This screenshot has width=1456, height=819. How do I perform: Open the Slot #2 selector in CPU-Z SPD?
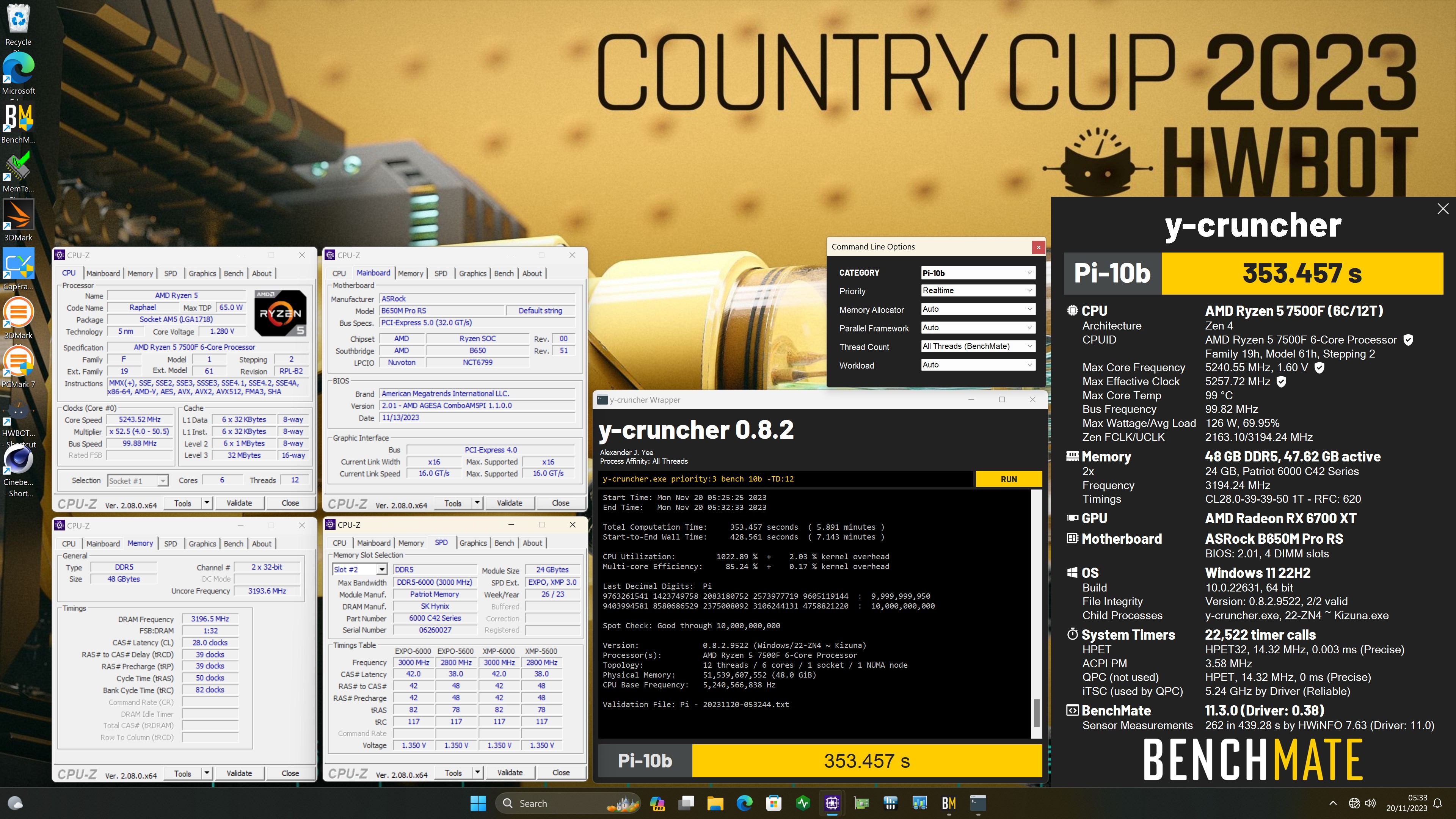coord(359,570)
